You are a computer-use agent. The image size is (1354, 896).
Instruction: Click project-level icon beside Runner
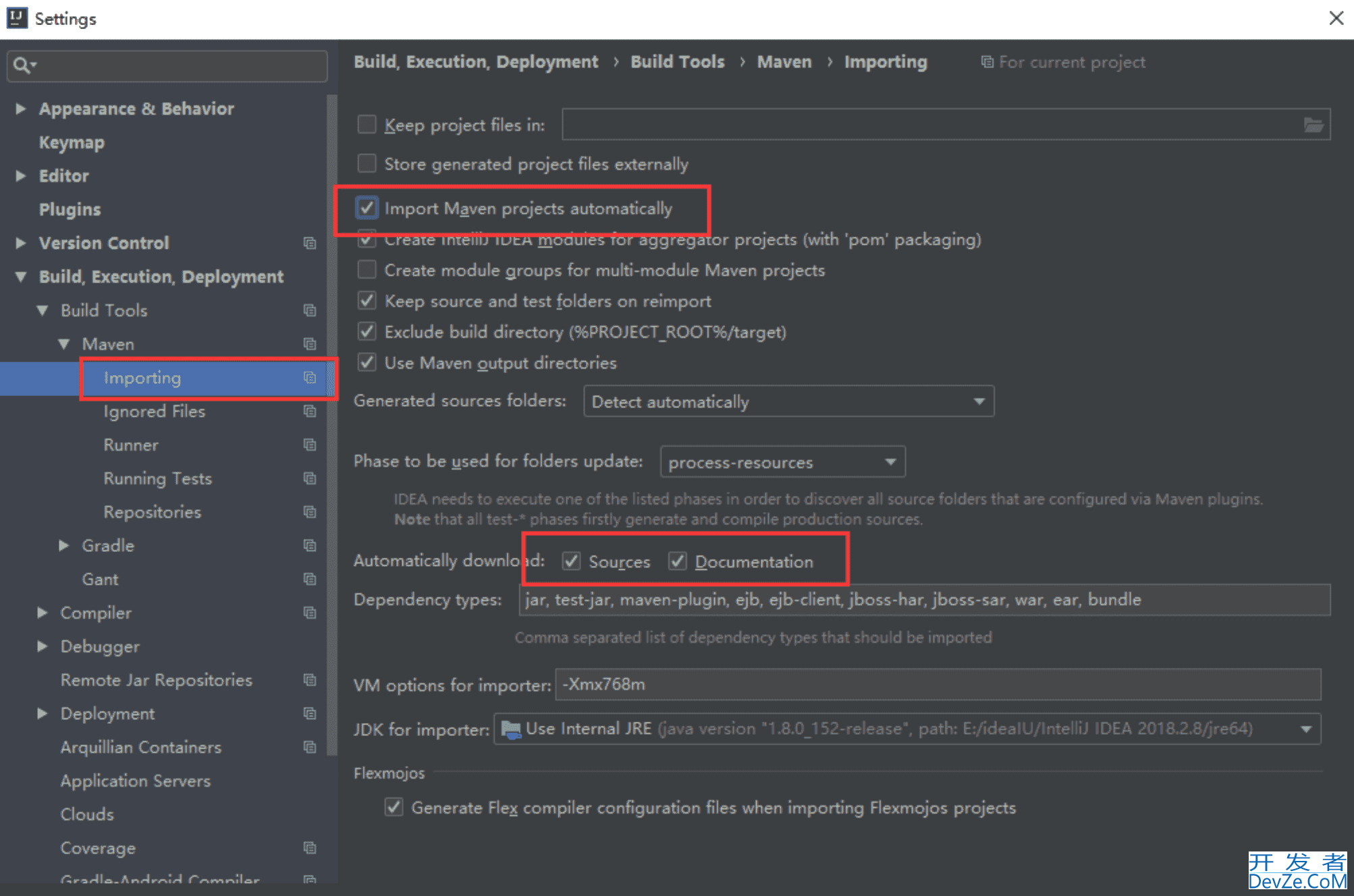[x=310, y=445]
